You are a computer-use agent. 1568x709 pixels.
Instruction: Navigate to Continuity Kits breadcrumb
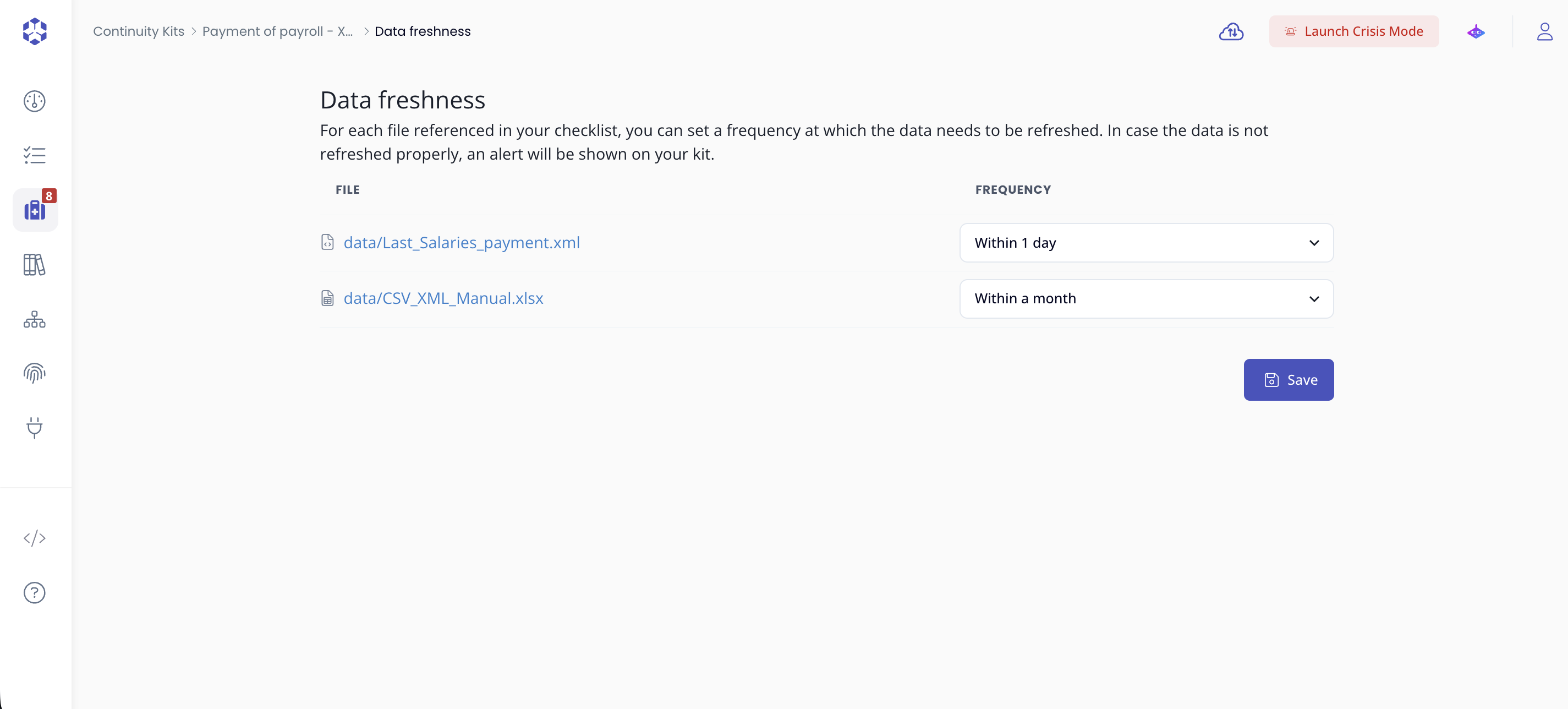[138, 31]
